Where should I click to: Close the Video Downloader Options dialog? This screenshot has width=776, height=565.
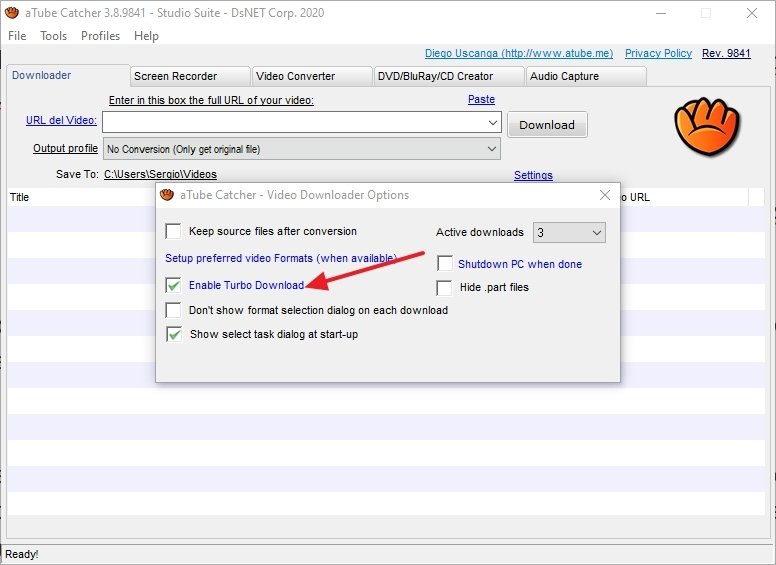pos(605,195)
